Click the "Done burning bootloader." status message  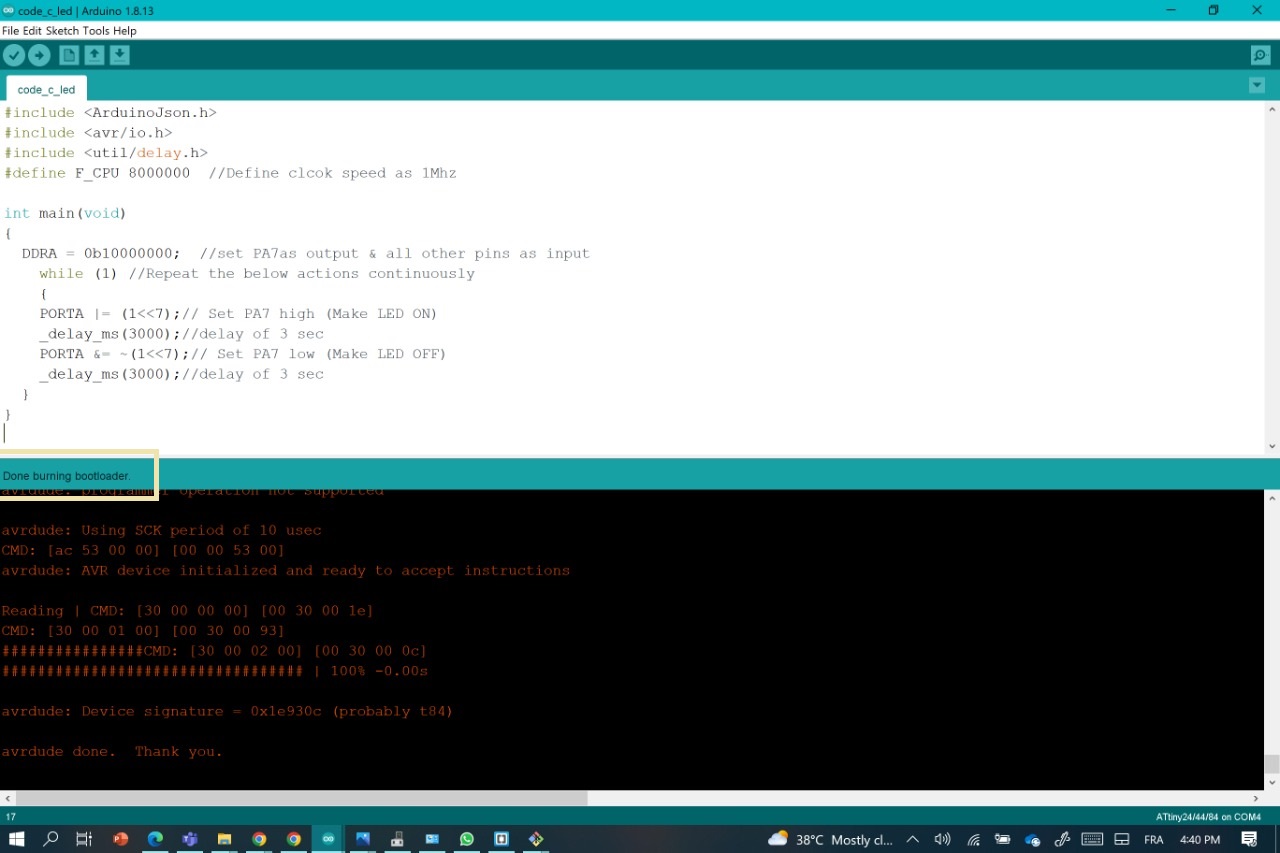tap(67, 476)
